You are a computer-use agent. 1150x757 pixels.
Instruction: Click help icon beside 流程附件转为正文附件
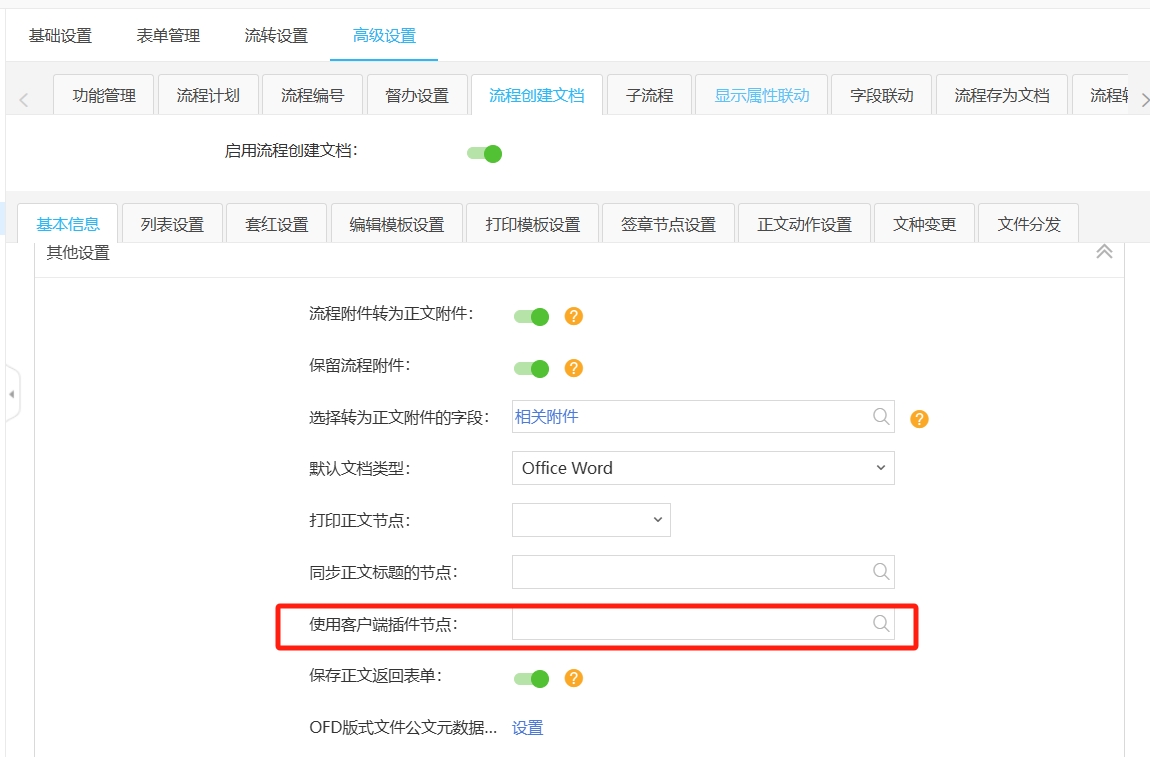click(573, 316)
